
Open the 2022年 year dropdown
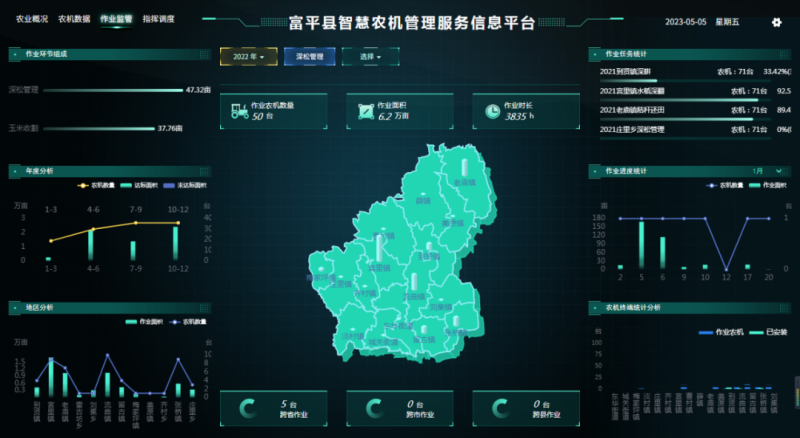248,57
